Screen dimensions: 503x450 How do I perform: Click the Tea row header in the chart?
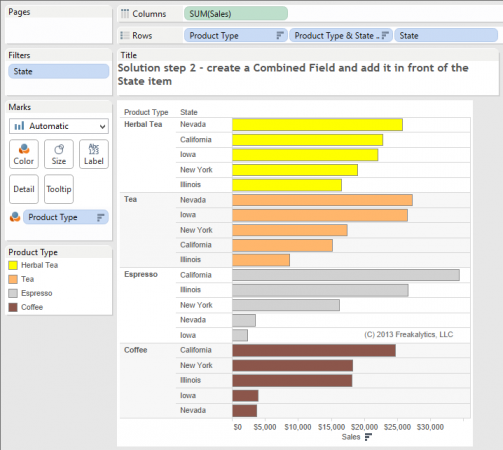(130, 199)
